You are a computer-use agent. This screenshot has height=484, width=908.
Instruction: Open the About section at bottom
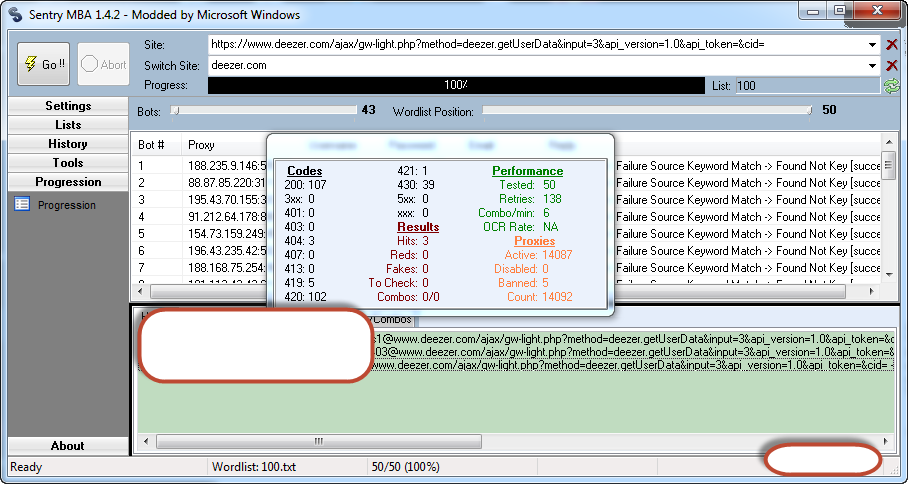click(x=68, y=446)
